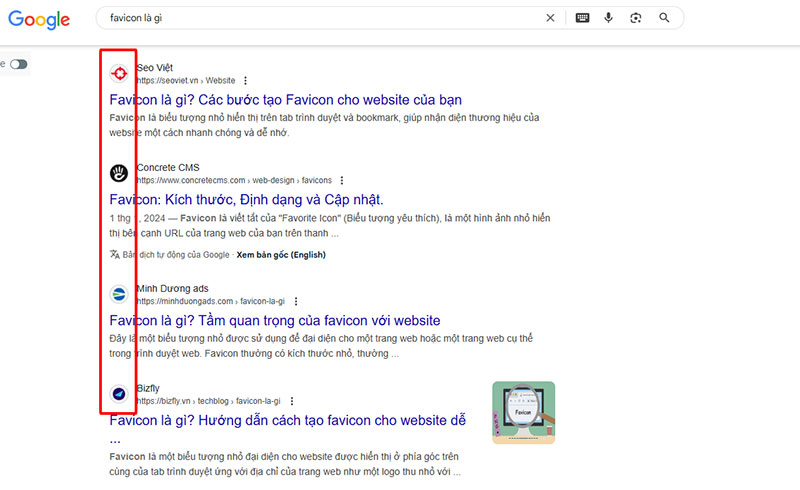The width and height of the screenshot is (800, 490).
Task: Open the three-dot menu for Minh Dương ads result
Action: [296, 301]
